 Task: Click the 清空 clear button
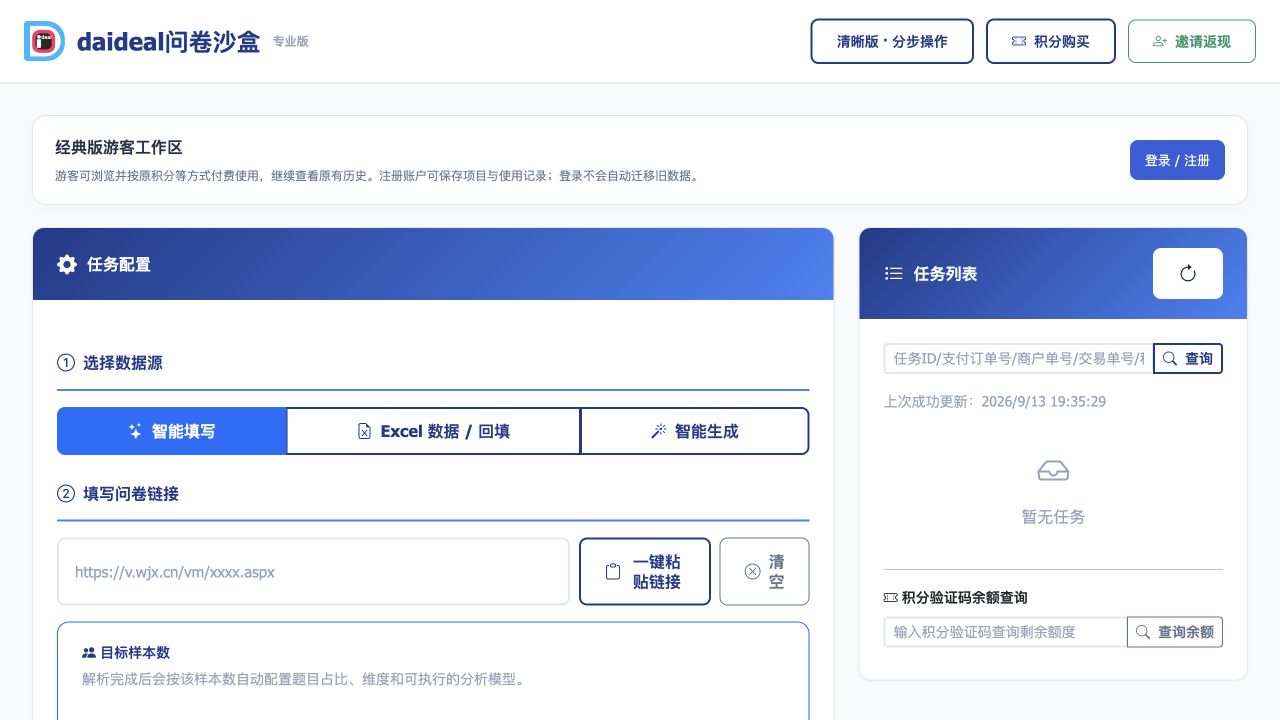pyautogui.click(x=764, y=572)
